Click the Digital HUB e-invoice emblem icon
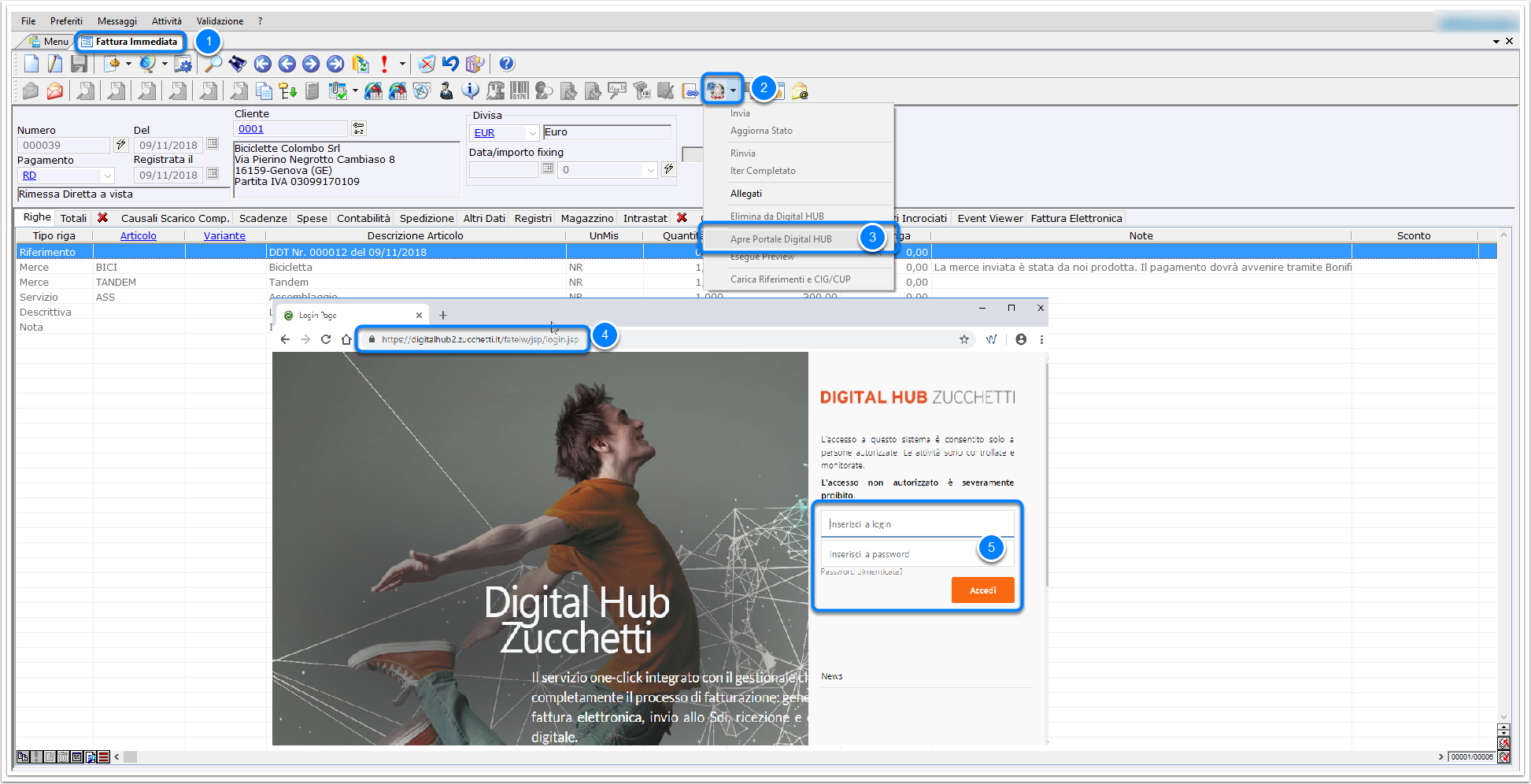This screenshot has width=1531, height=784. 716,91
